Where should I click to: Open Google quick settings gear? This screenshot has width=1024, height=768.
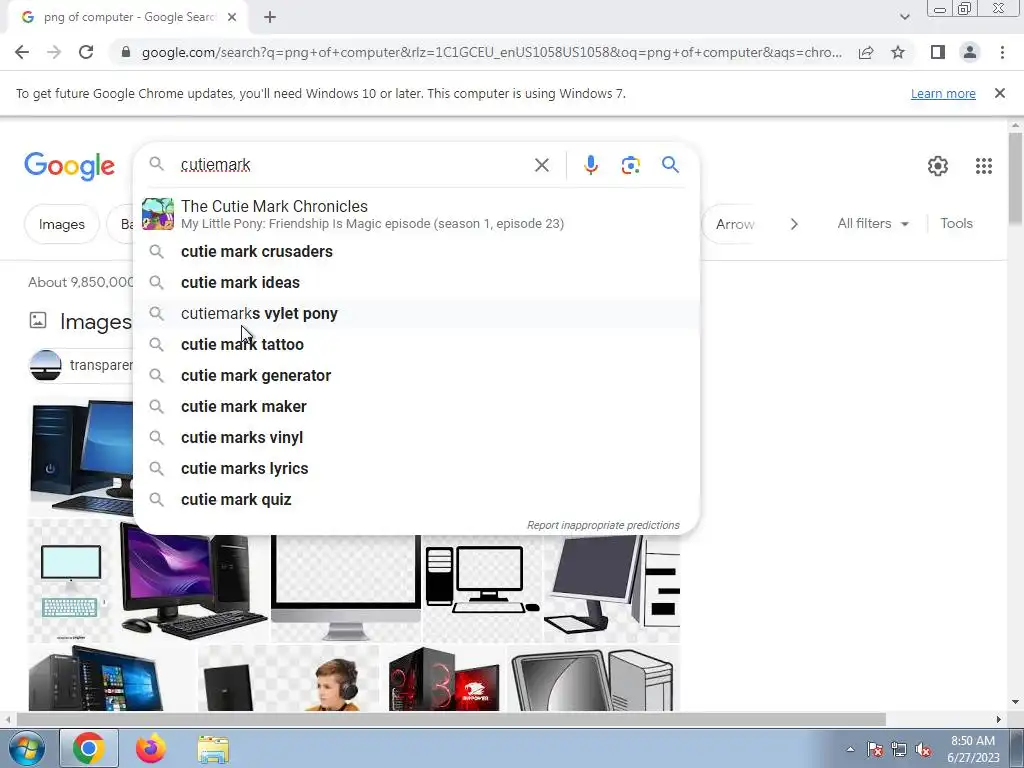[938, 166]
